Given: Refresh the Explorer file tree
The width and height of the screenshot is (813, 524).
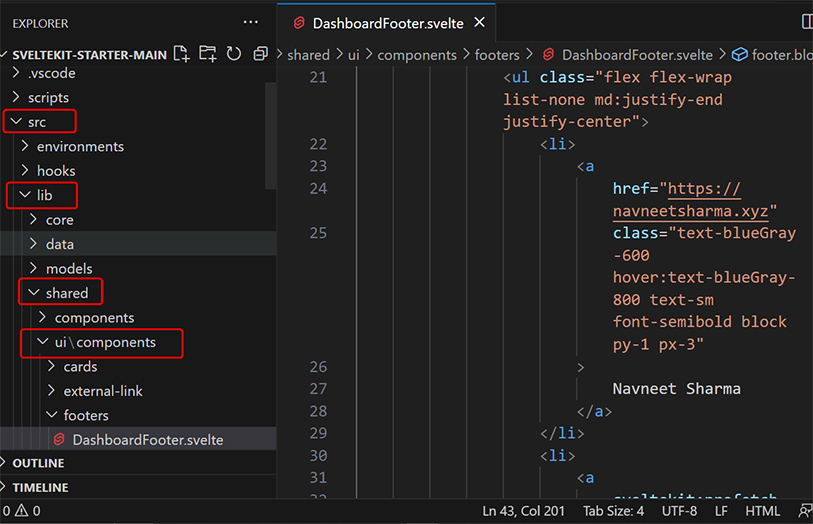Looking at the screenshot, I should coord(234,53).
